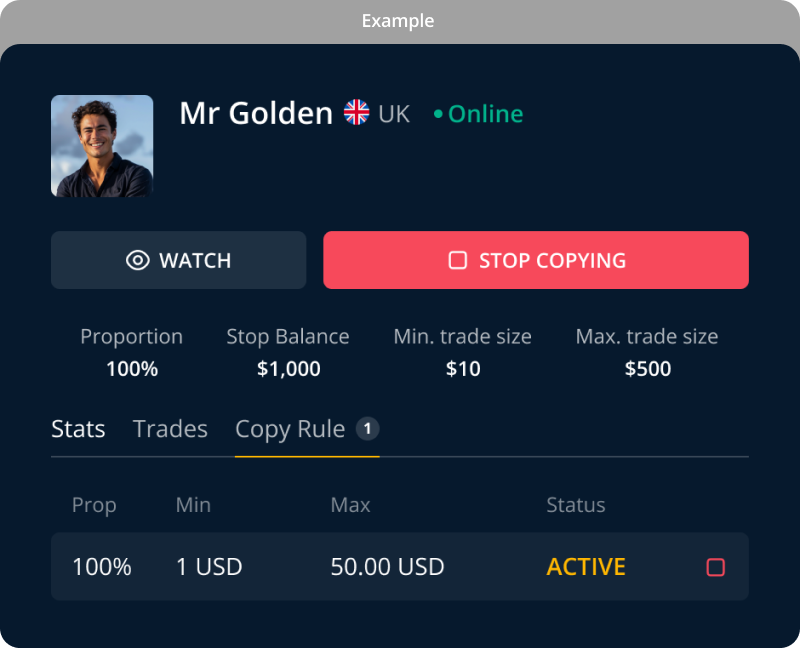Click the STOP COPYING button
Viewport: 800px width, 649px height.
(536, 260)
